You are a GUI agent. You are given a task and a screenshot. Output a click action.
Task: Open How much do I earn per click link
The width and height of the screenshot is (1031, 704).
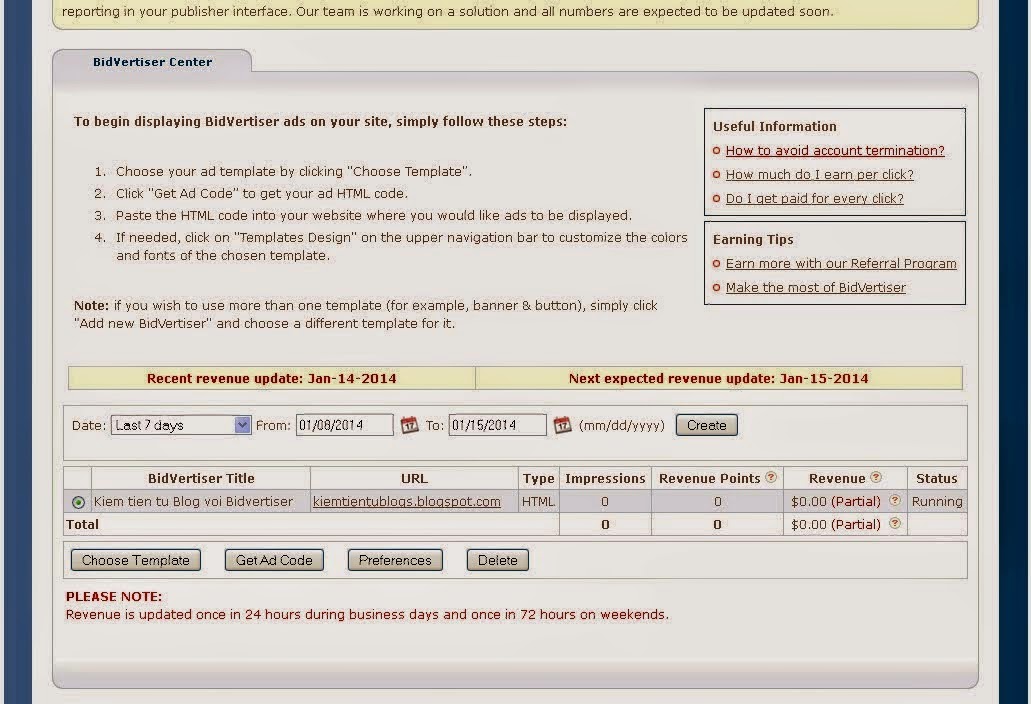click(x=819, y=174)
